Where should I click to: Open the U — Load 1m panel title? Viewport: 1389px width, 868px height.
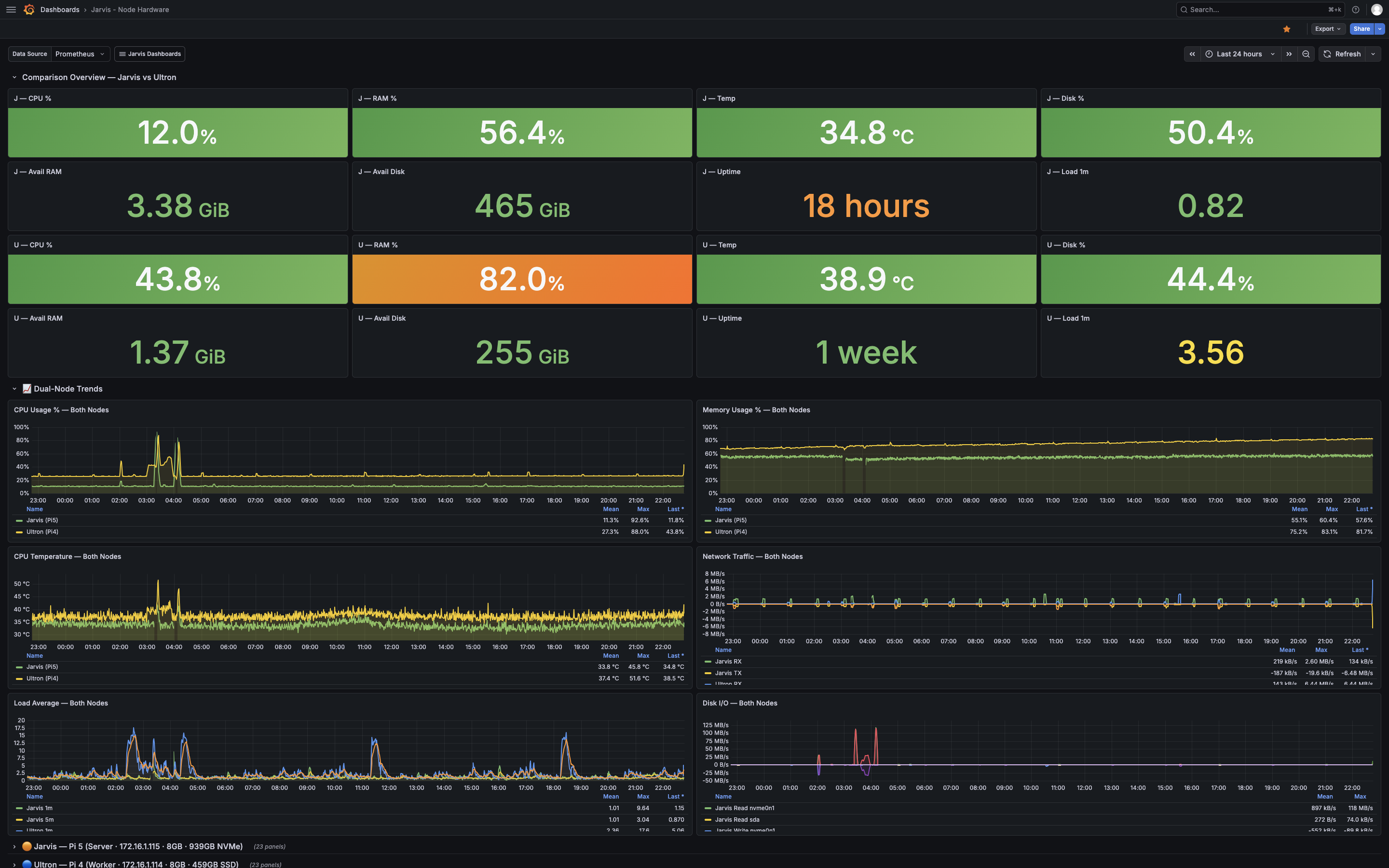[x=1068, y=318]
